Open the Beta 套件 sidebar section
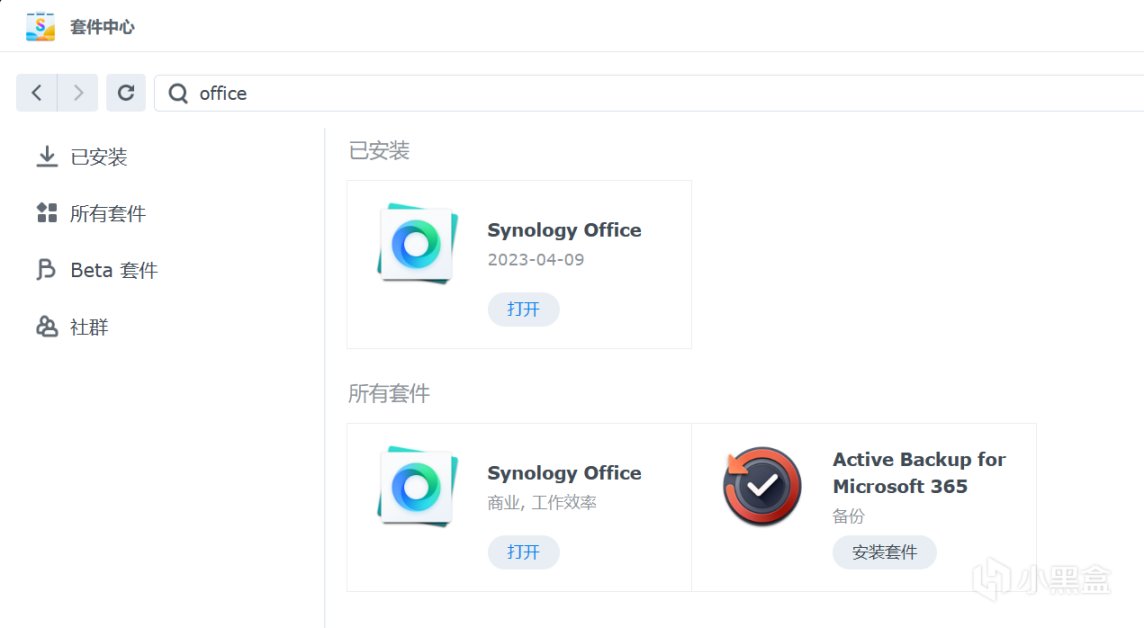Viewport: 1144px width, 628px height. tap(113, 270)
